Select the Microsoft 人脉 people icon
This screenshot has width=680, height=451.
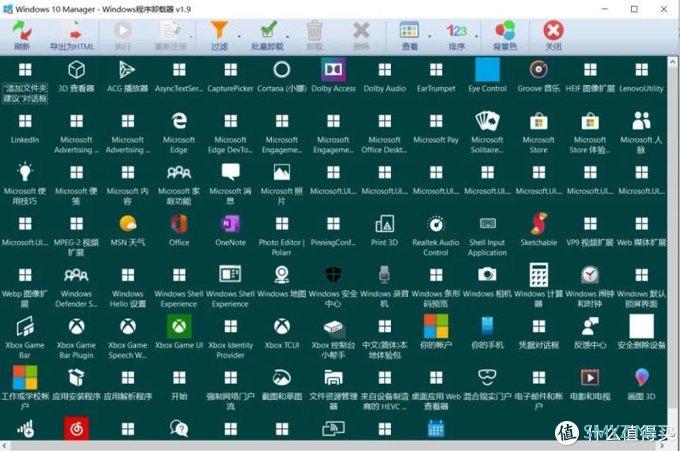pos(641,121)
